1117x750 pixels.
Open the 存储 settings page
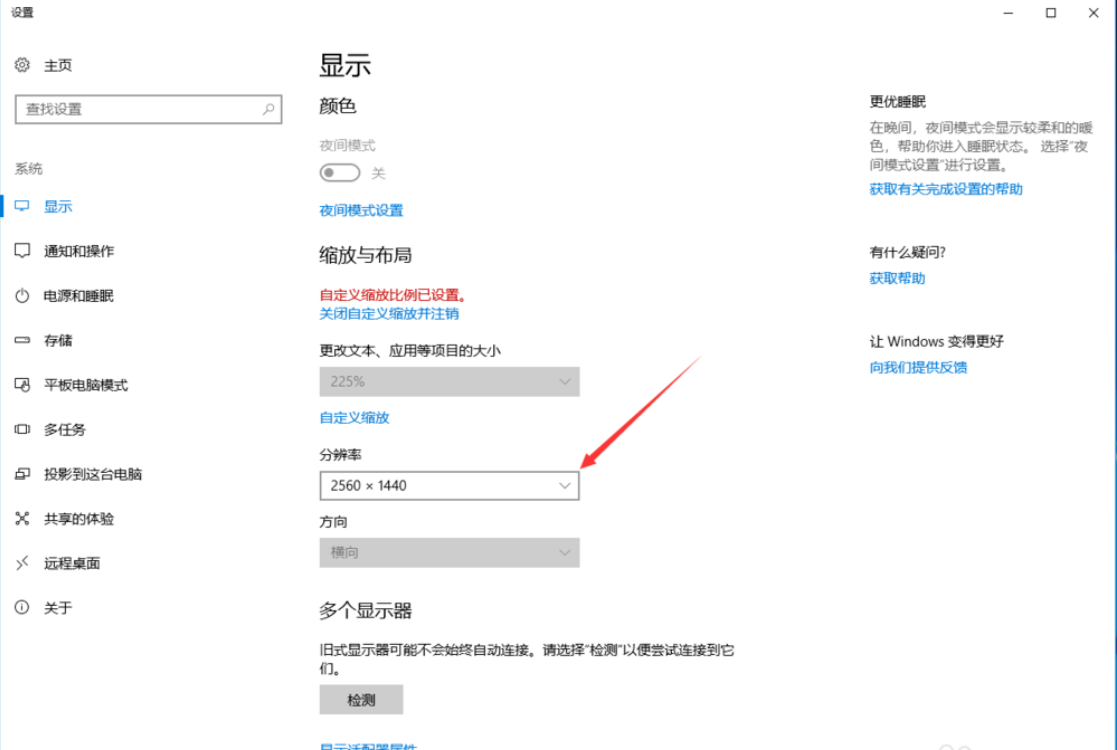pos(58,340)
